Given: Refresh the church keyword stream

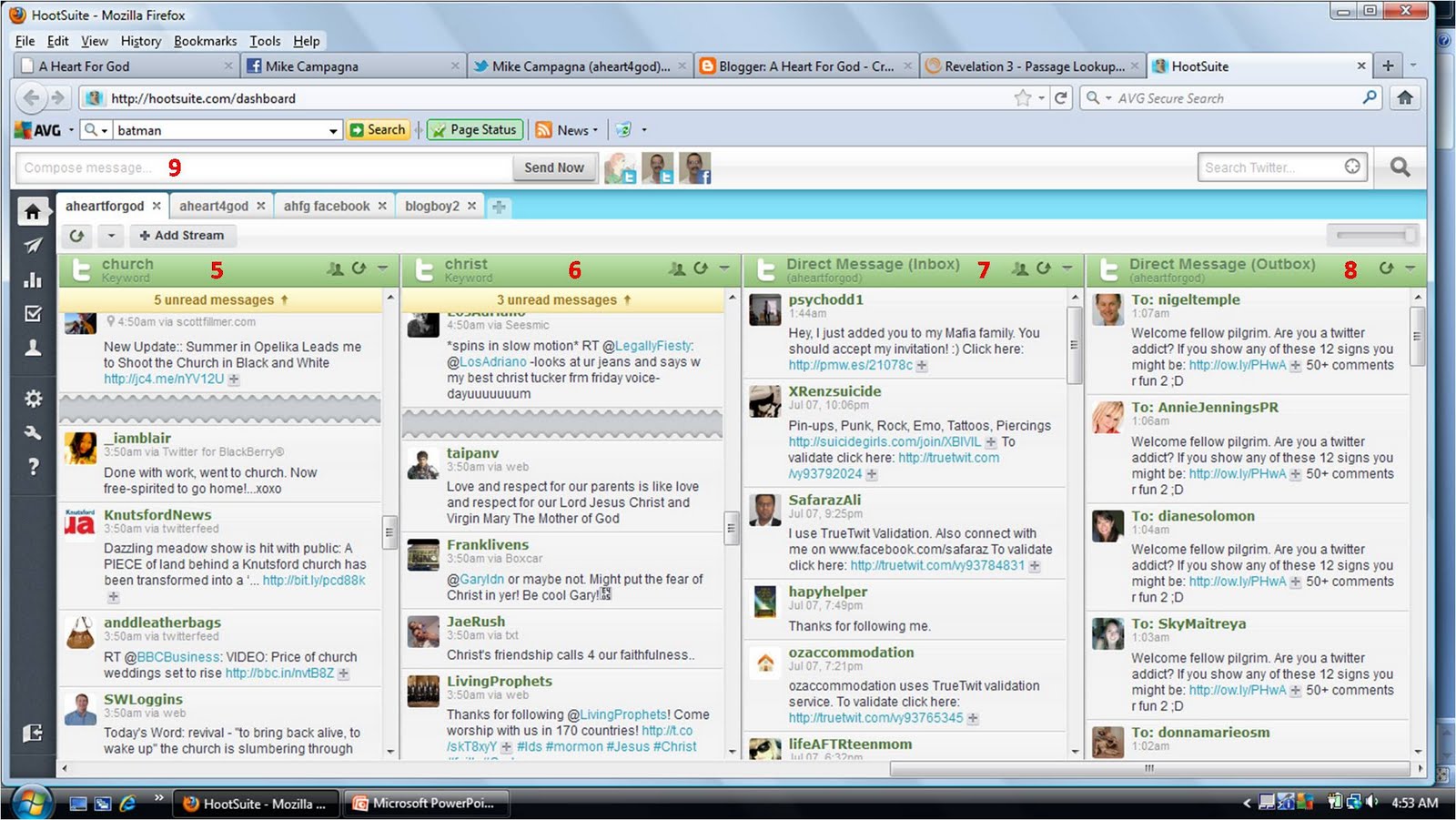Looking at the screenshot, I should pos(359,268).
